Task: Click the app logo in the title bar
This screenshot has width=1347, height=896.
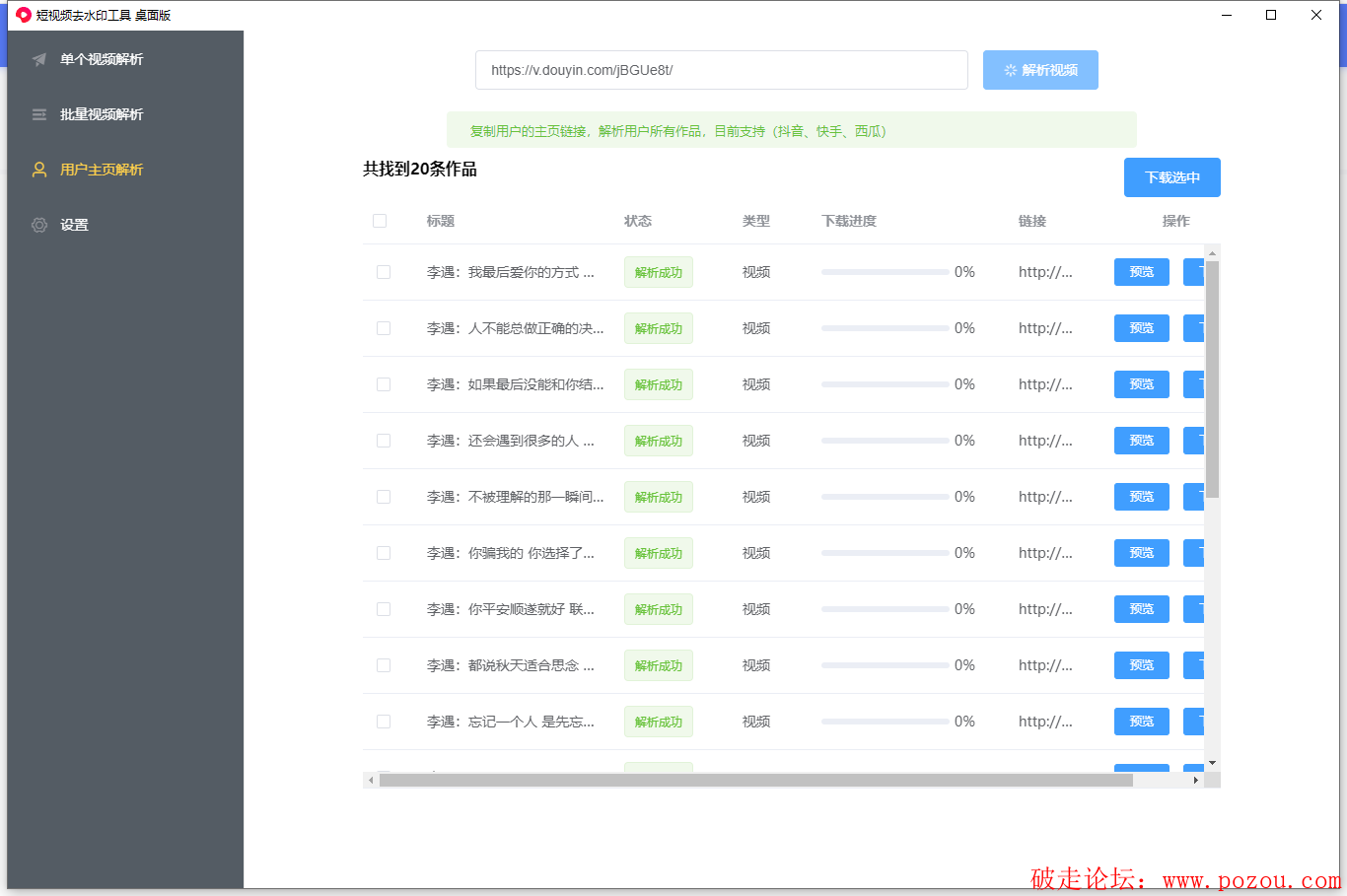Action: coord(24,15)
